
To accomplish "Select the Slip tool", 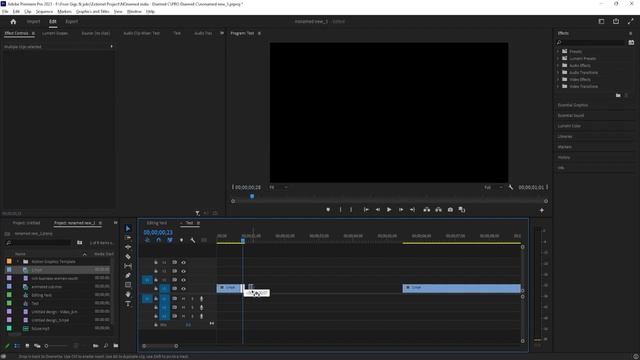I will pos(128,266).
